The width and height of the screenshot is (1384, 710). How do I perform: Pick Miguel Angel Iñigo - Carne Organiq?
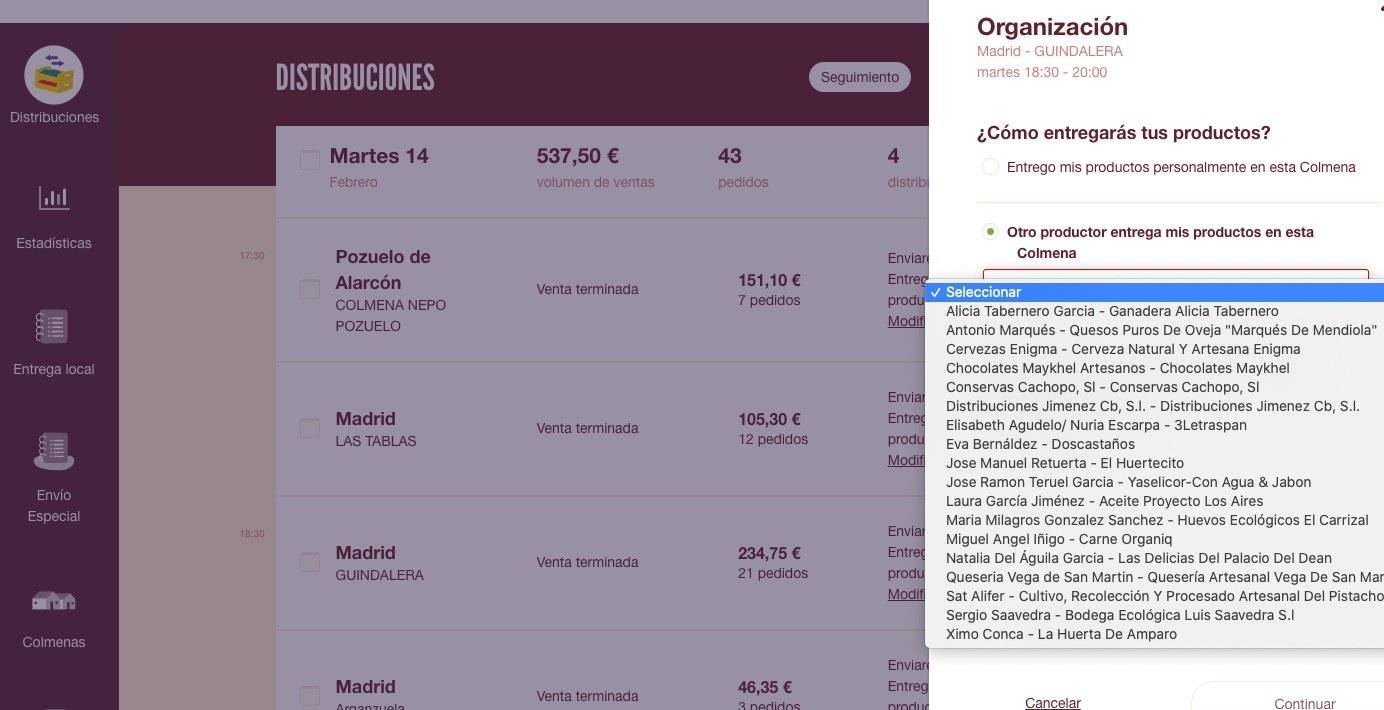pyautogui.click(x=1155, y=539)
